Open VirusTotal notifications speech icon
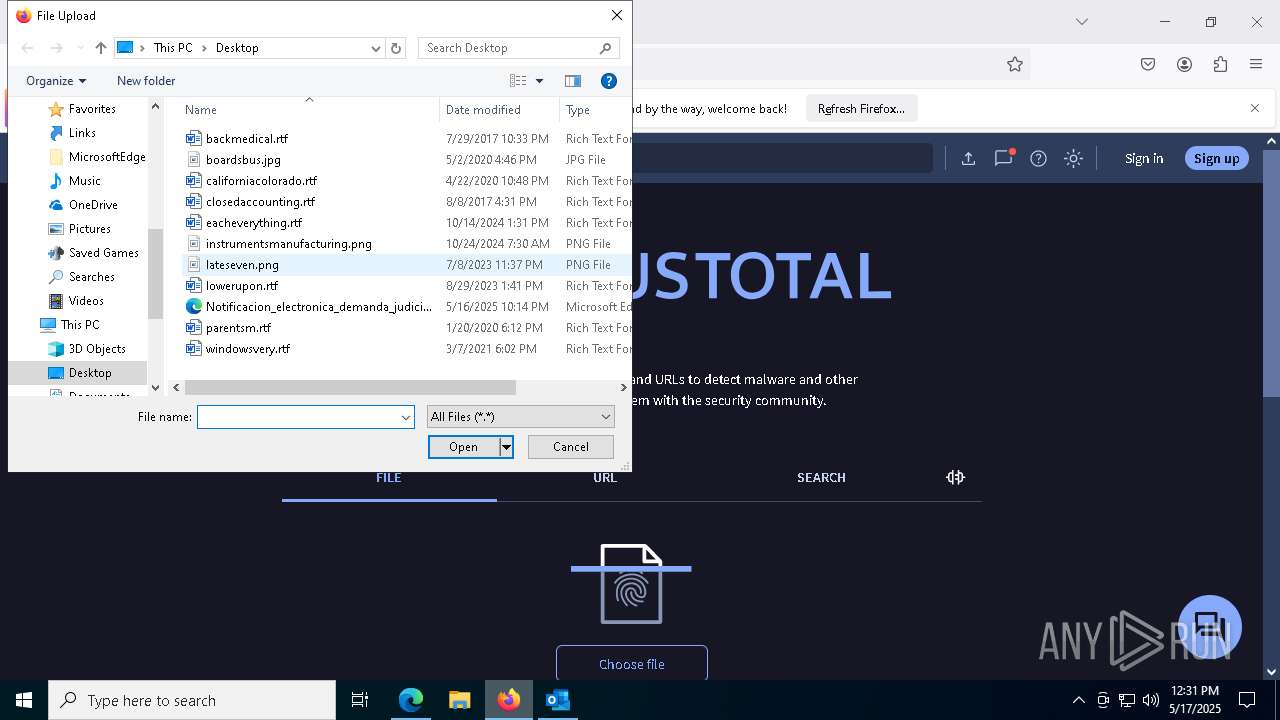 [1004, 158]
